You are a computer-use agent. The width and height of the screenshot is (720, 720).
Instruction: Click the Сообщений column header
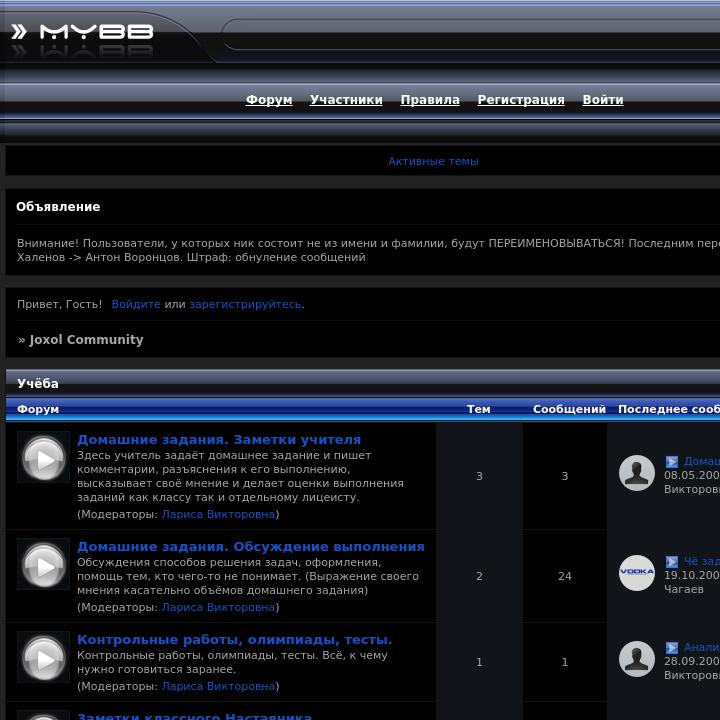[x=569, y=409]
